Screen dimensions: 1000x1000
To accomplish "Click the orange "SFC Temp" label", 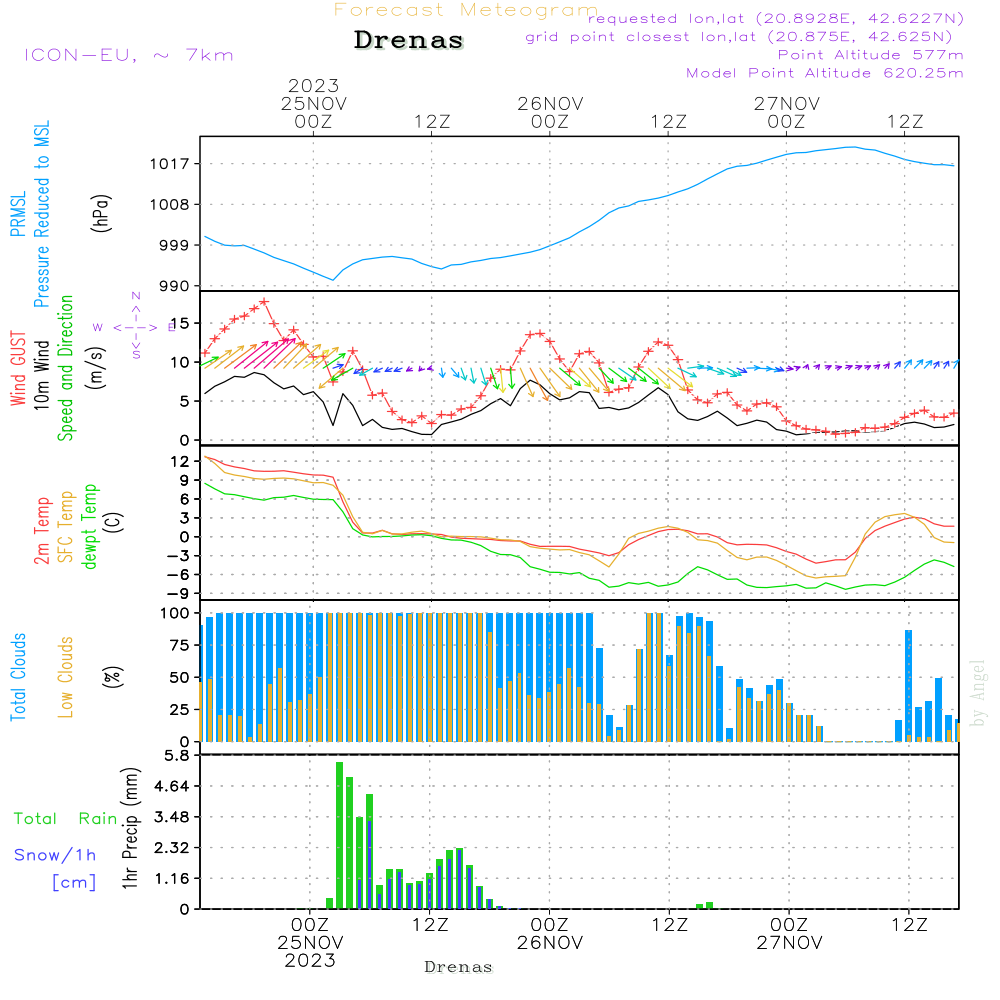I will pos(65,527).
